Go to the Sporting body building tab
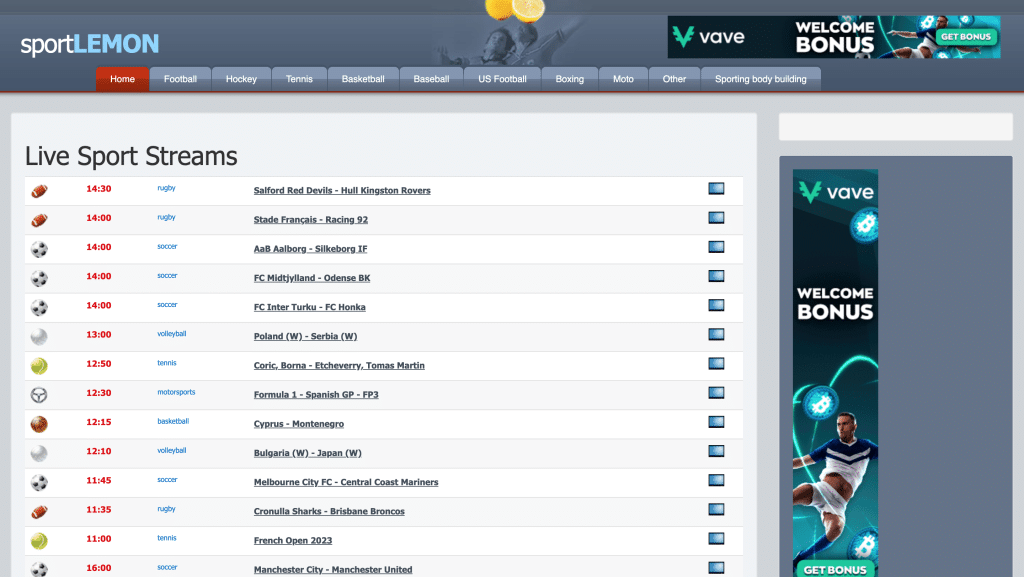The image size is (1024, 577). [760, 79]
